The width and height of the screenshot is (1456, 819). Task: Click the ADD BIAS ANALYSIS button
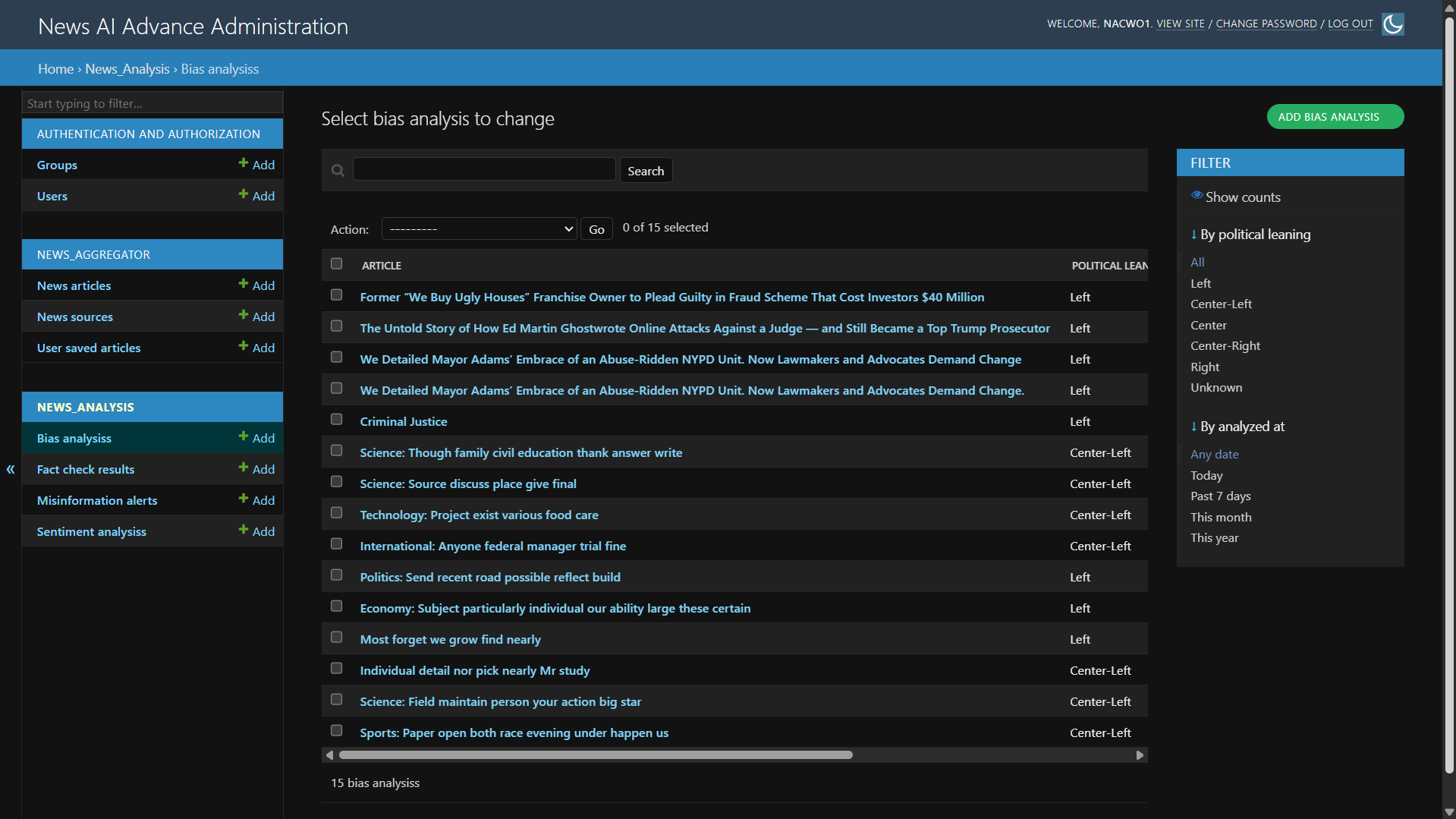point(1335,117)
